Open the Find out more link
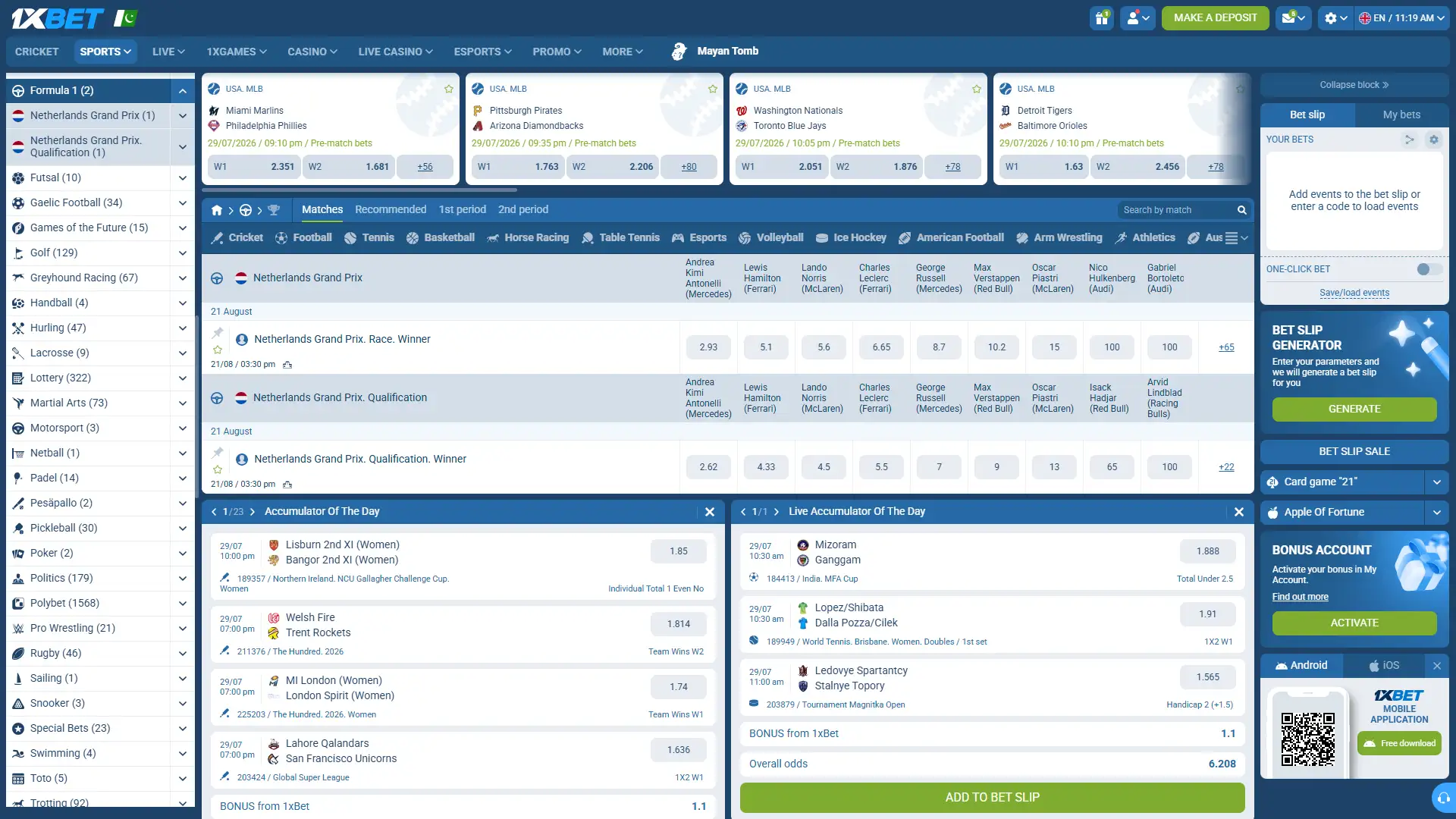The width and height of the screenshot is (1456, 819). tap(1300, 598)
